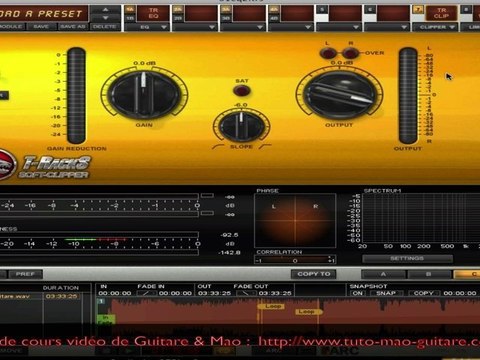This screenshot has height=360, width=480.
Task: Click the empty slot 4 module display
Action: click(x=297, y=13)
